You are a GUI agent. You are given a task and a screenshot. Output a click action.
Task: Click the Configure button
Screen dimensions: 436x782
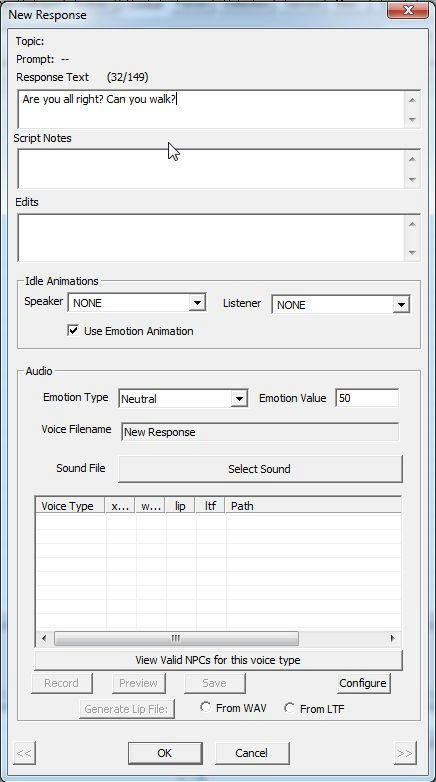coord(363,683)
